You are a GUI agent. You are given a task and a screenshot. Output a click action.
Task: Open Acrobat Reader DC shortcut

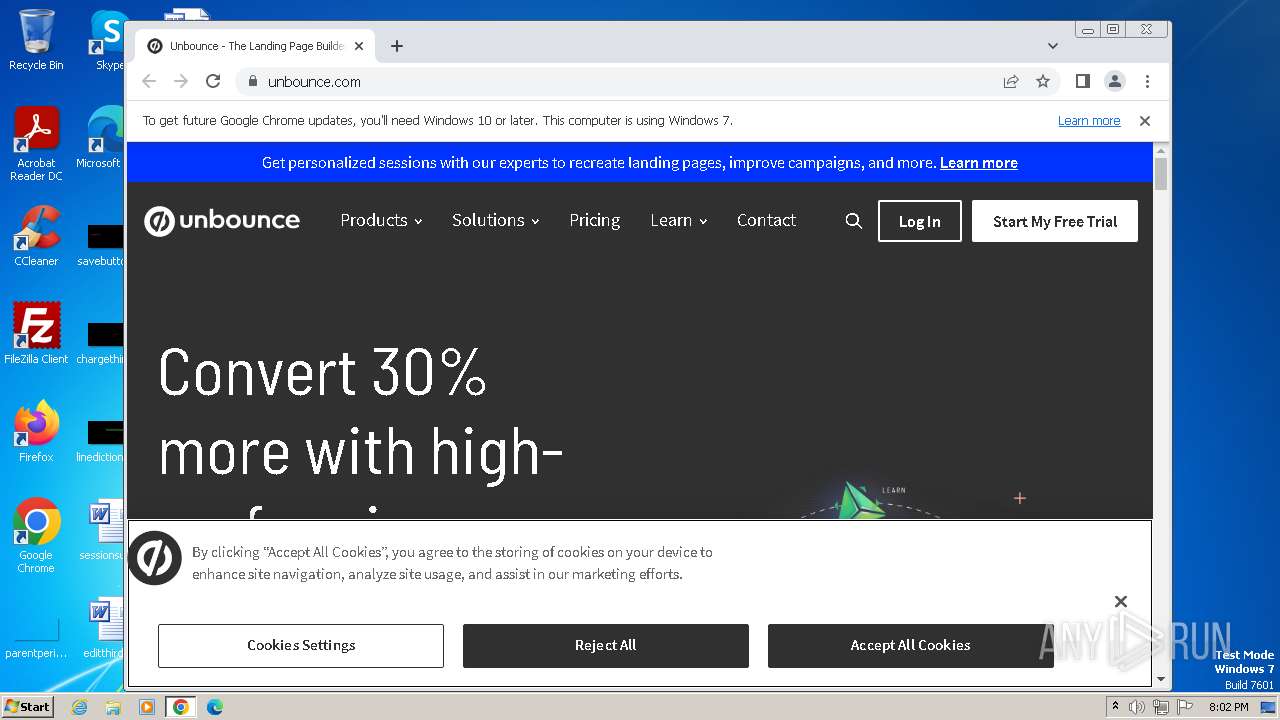(36, 145)
